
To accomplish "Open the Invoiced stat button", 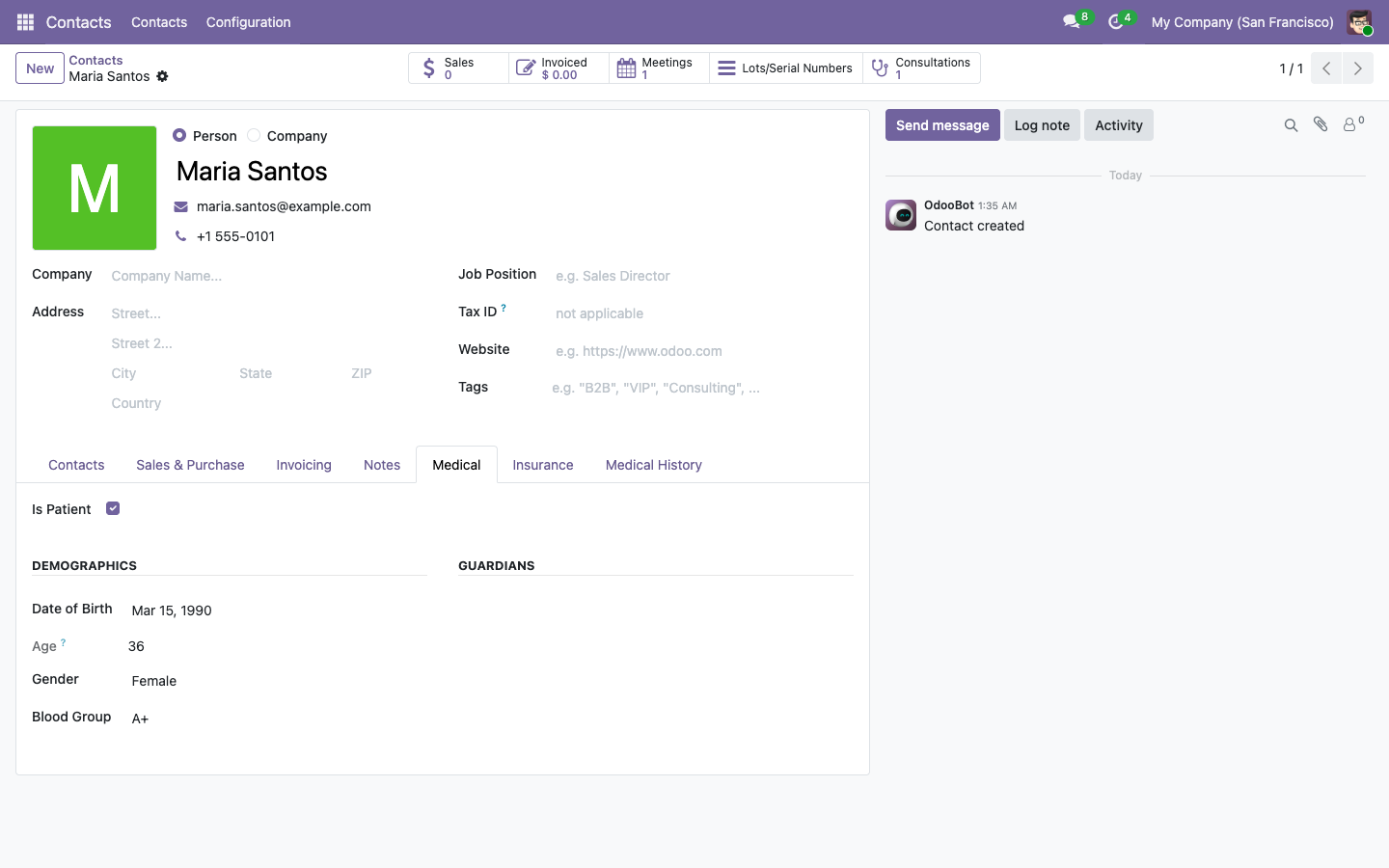I will tap(559, 68).
